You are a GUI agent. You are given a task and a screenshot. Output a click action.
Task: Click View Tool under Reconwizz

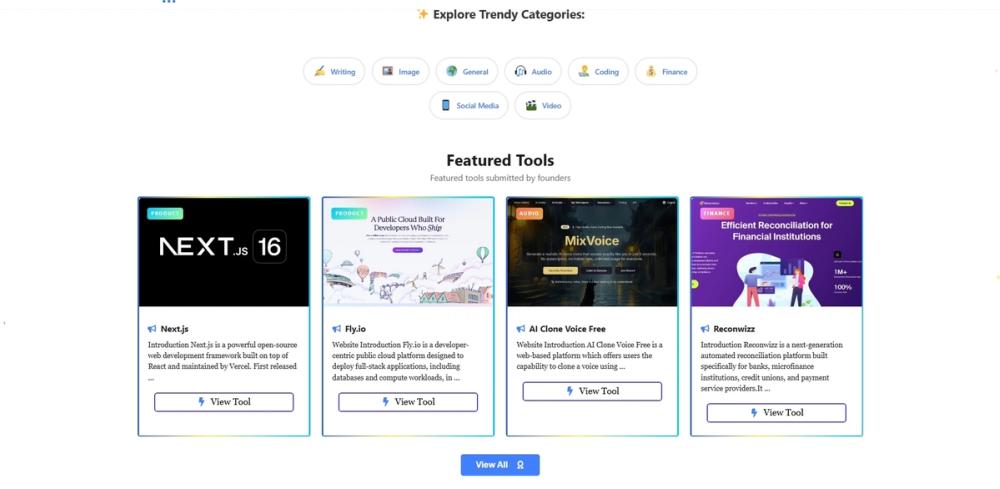pyautogui.click(x=776, y=412)
